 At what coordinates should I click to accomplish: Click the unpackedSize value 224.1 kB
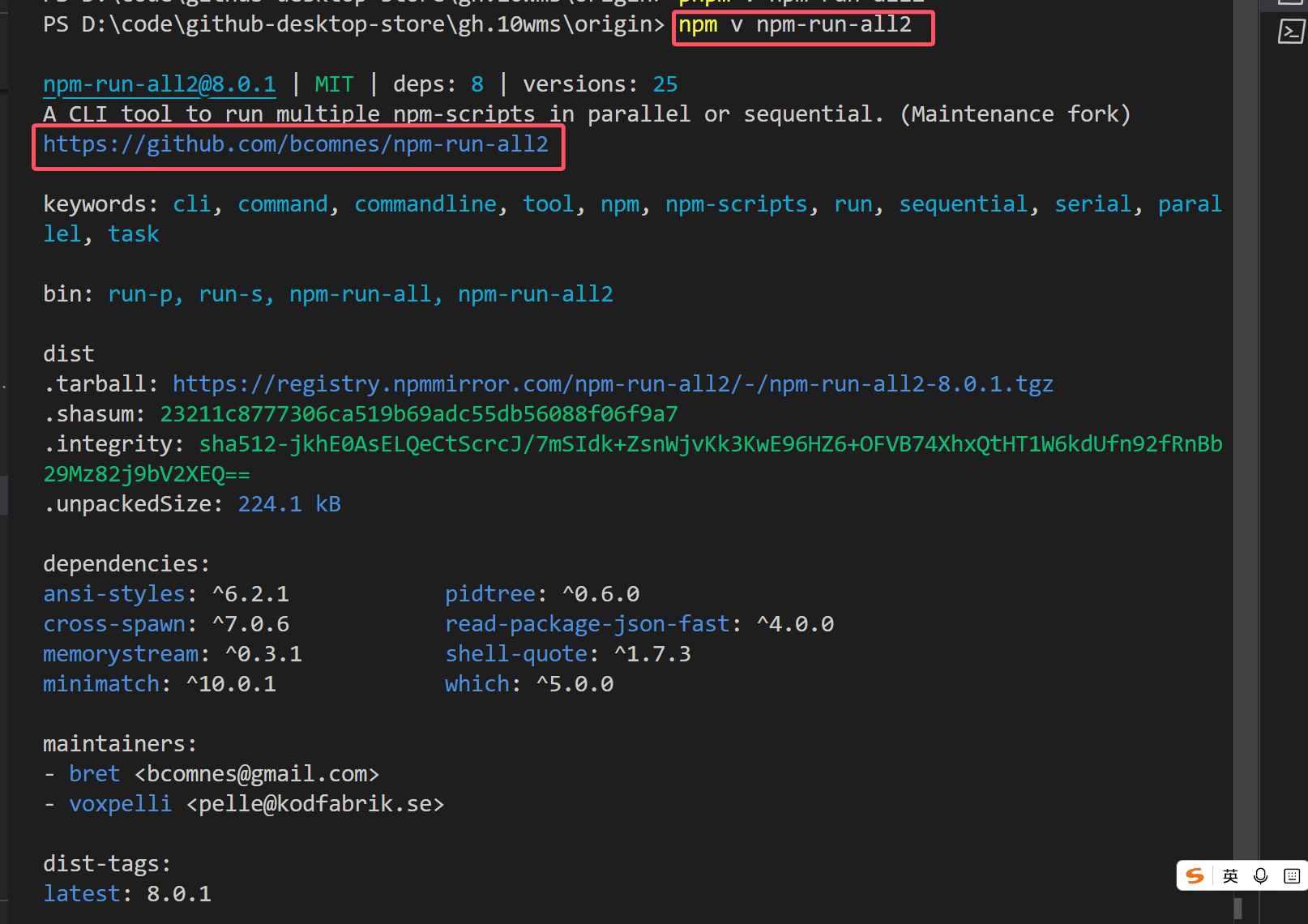(x=289, y=504)
